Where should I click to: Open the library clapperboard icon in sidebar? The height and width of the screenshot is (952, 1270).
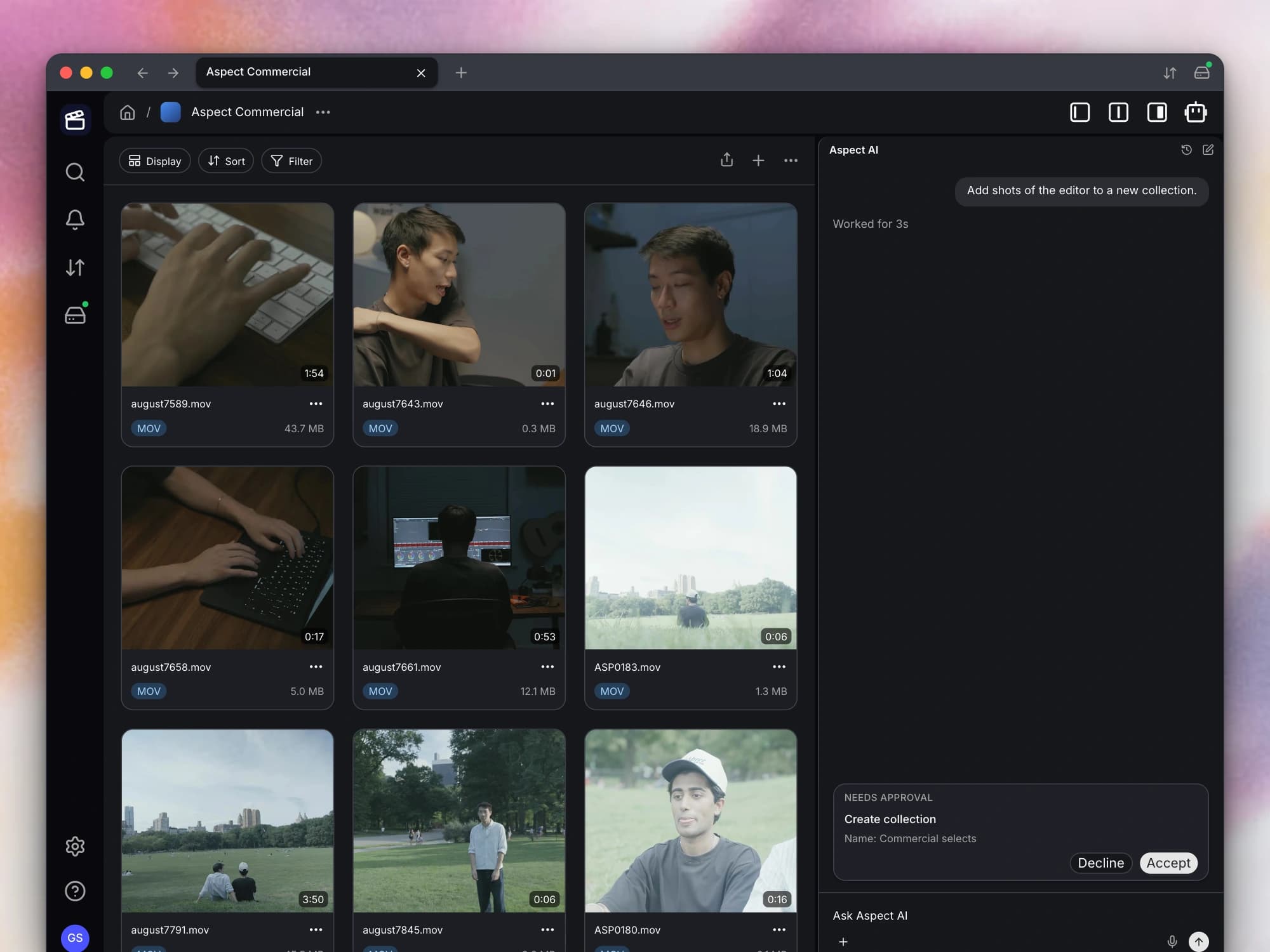click(x=75, y=119)
